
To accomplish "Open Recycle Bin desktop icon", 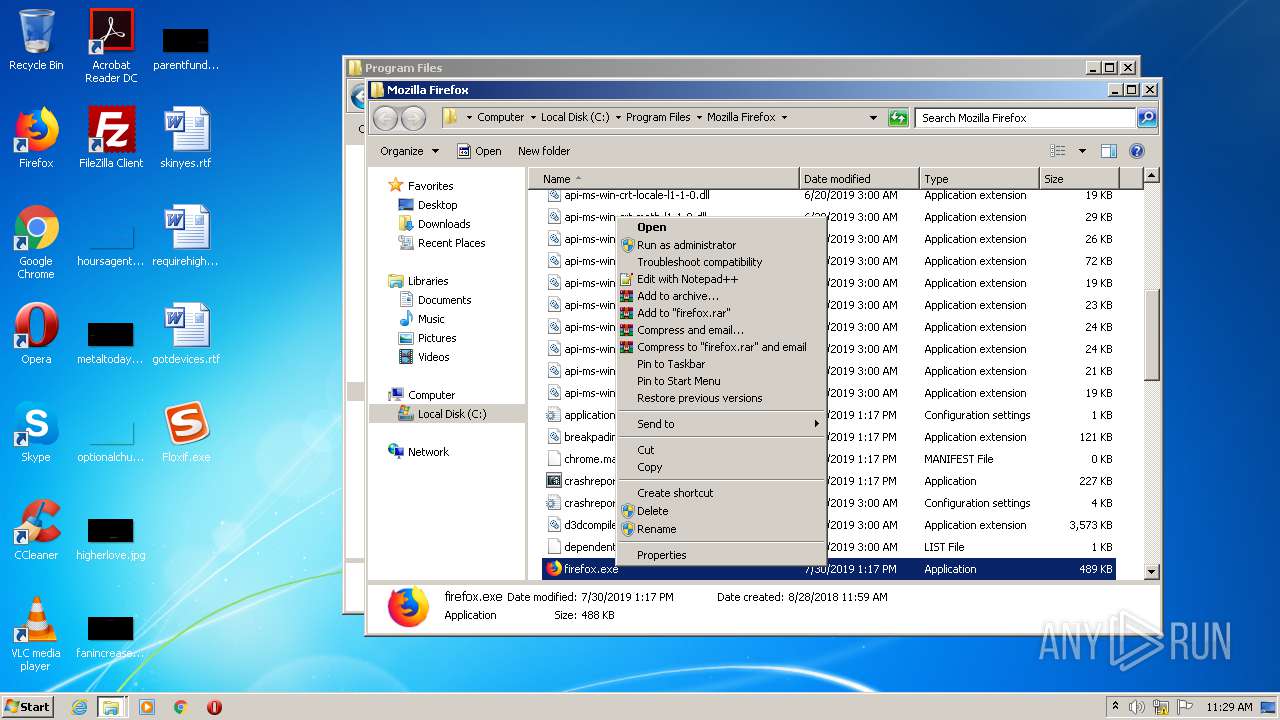I will coord(36,40).
